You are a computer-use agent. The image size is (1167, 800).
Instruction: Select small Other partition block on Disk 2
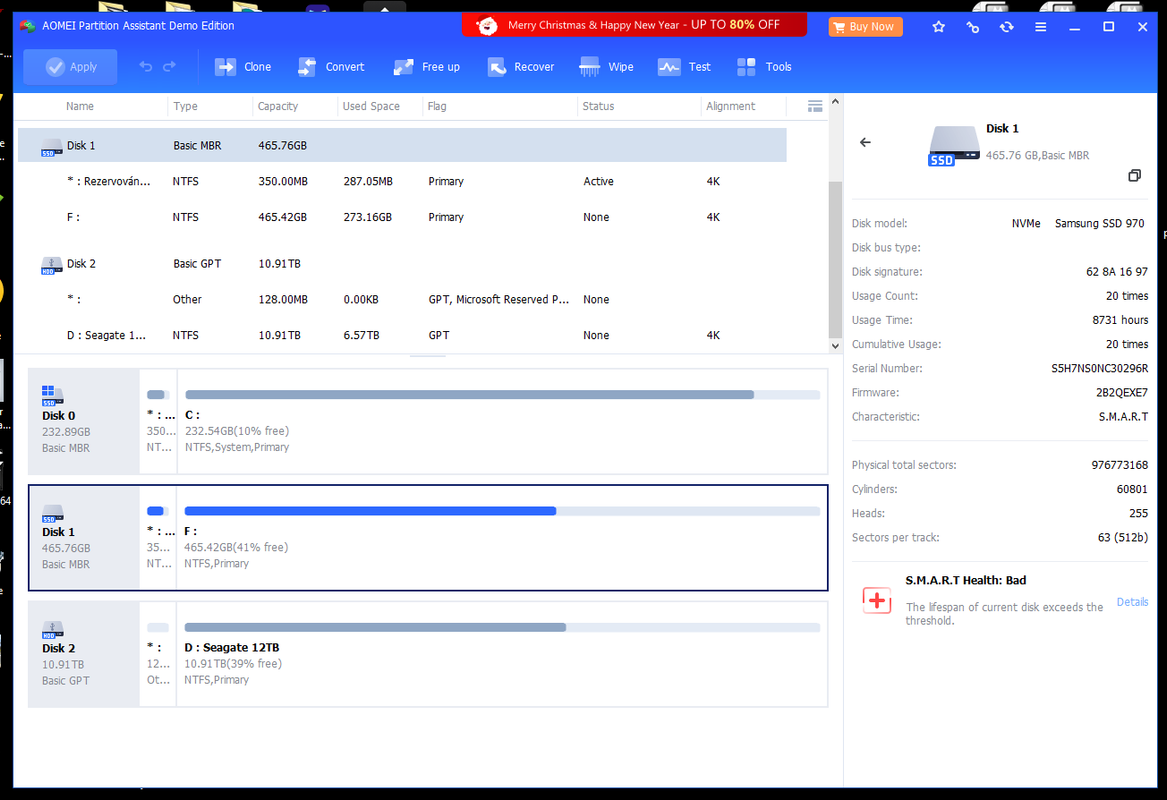[x=159, y=654]
